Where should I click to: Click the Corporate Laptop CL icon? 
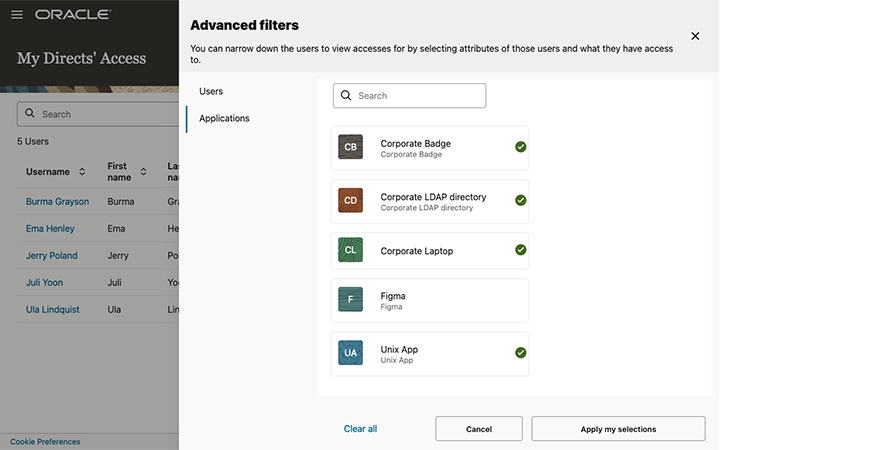pos(350,251)
